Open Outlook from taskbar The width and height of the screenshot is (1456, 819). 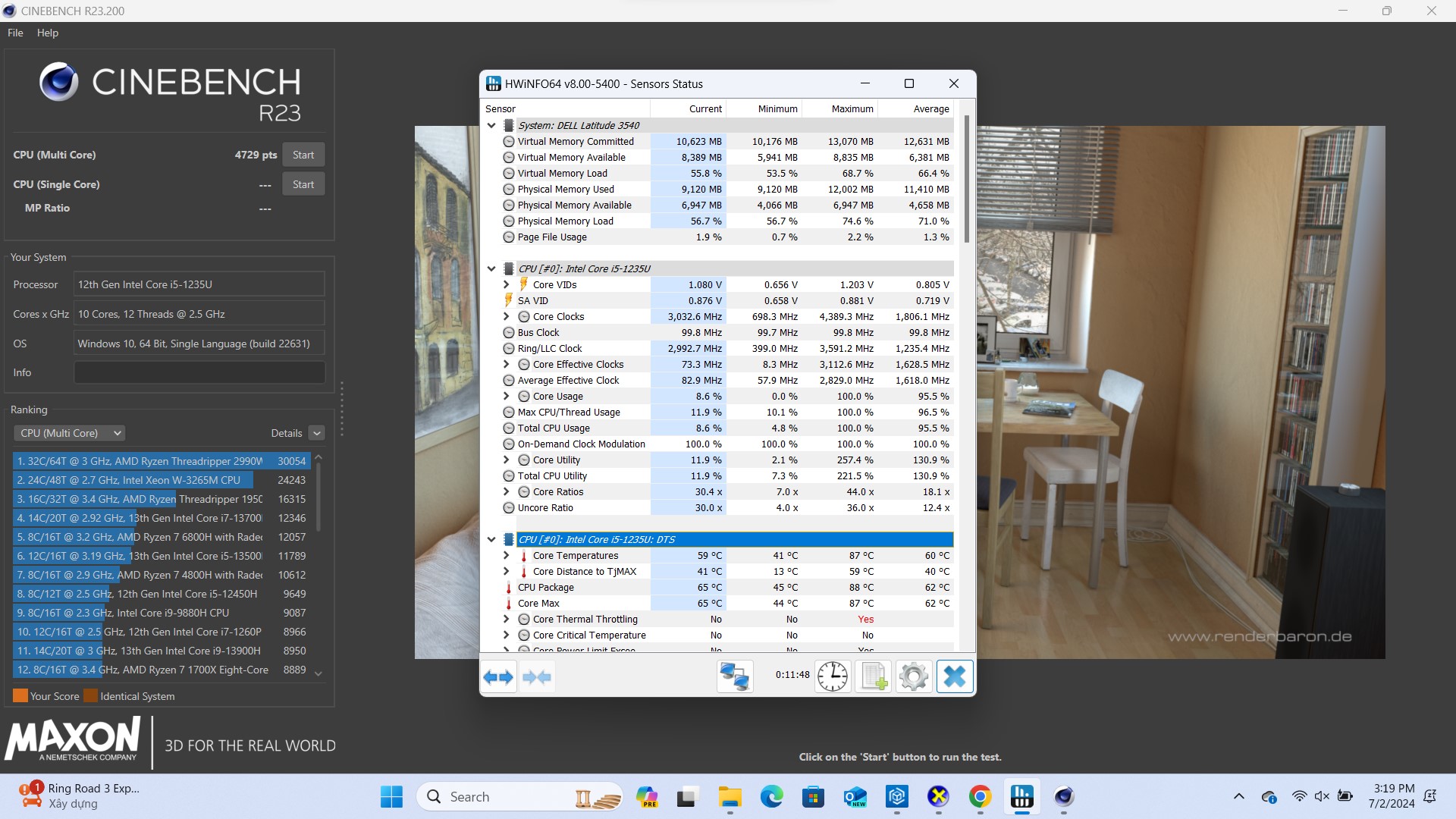[x=855, y=797]
